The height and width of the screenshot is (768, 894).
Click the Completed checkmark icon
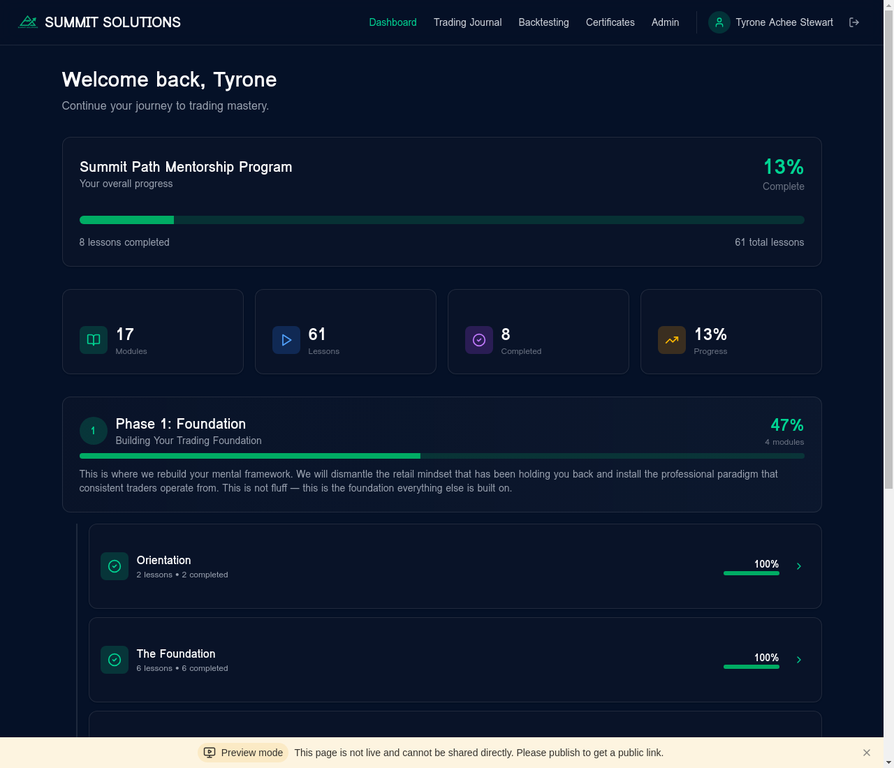pos(479,340)
